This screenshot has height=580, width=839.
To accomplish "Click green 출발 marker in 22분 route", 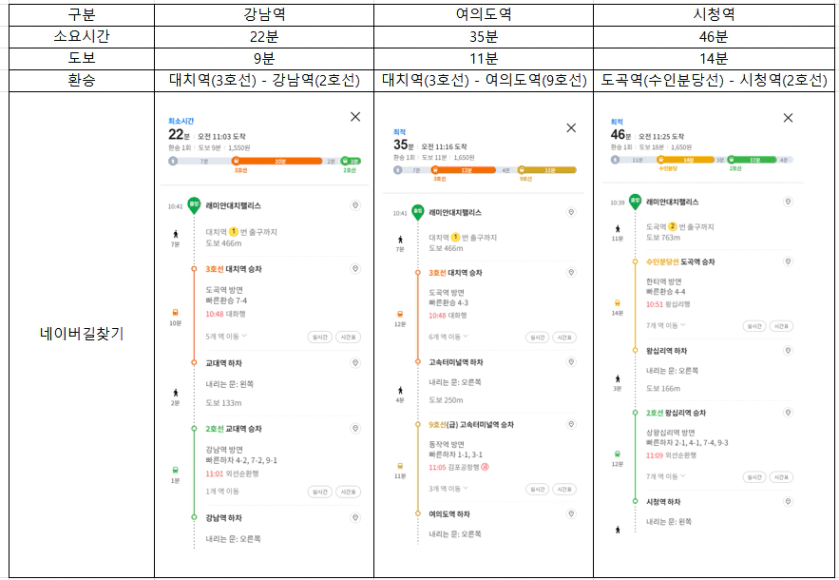I will point(194,205).
